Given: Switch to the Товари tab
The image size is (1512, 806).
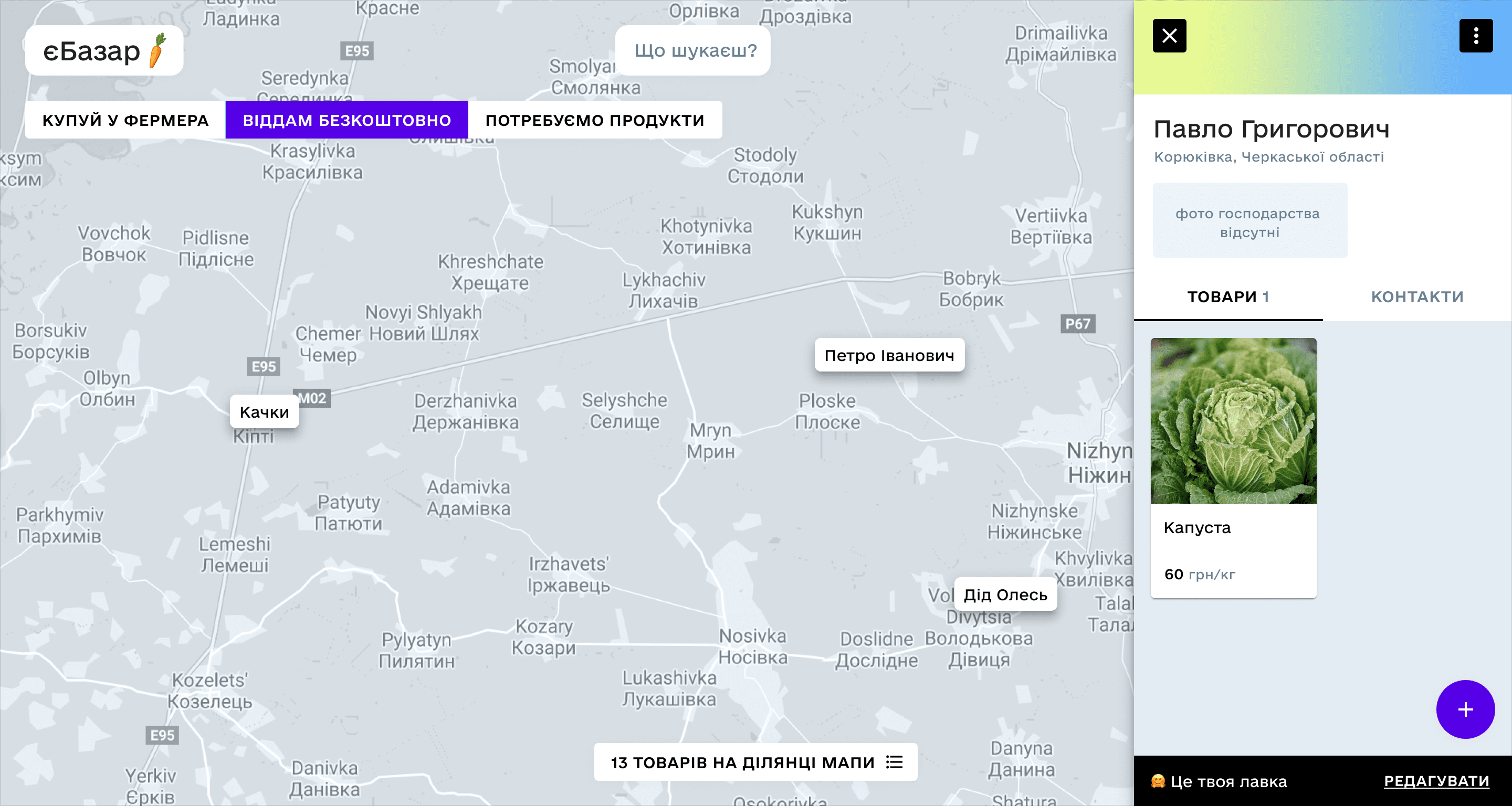Looking at the screenshot, I should (x=1228, y=297).
